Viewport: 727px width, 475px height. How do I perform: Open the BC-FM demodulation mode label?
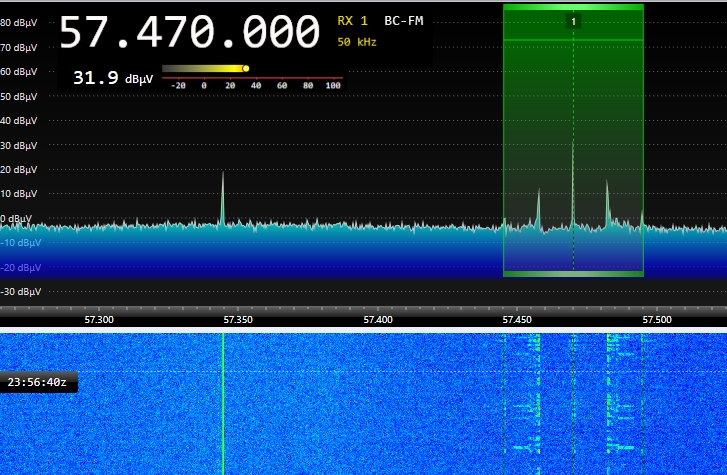click(x=403, y=21)
